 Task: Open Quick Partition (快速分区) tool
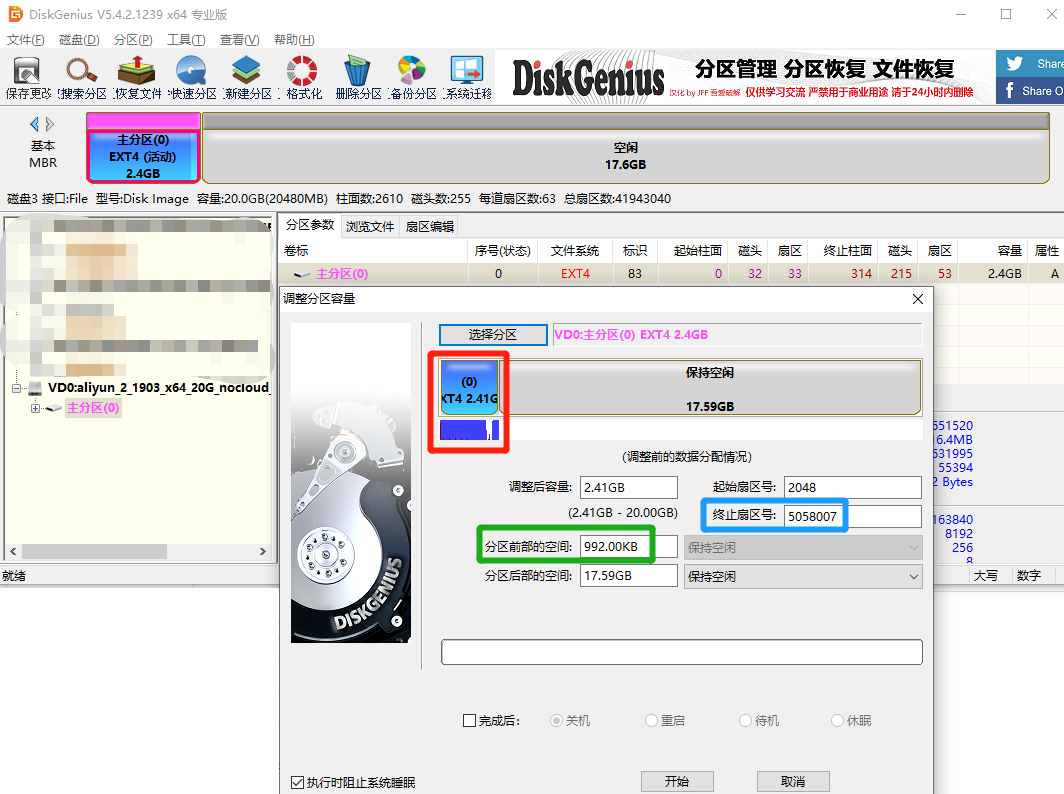click(192, 78)
